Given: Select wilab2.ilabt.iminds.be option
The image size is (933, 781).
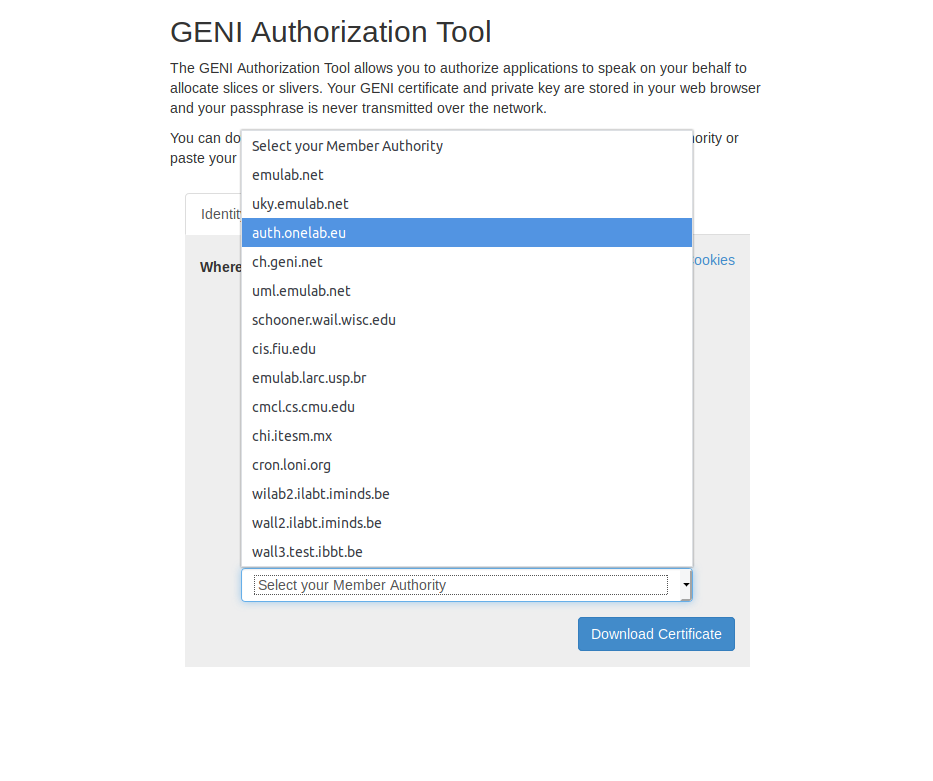Looking at the screenshot, I should 321,494.
